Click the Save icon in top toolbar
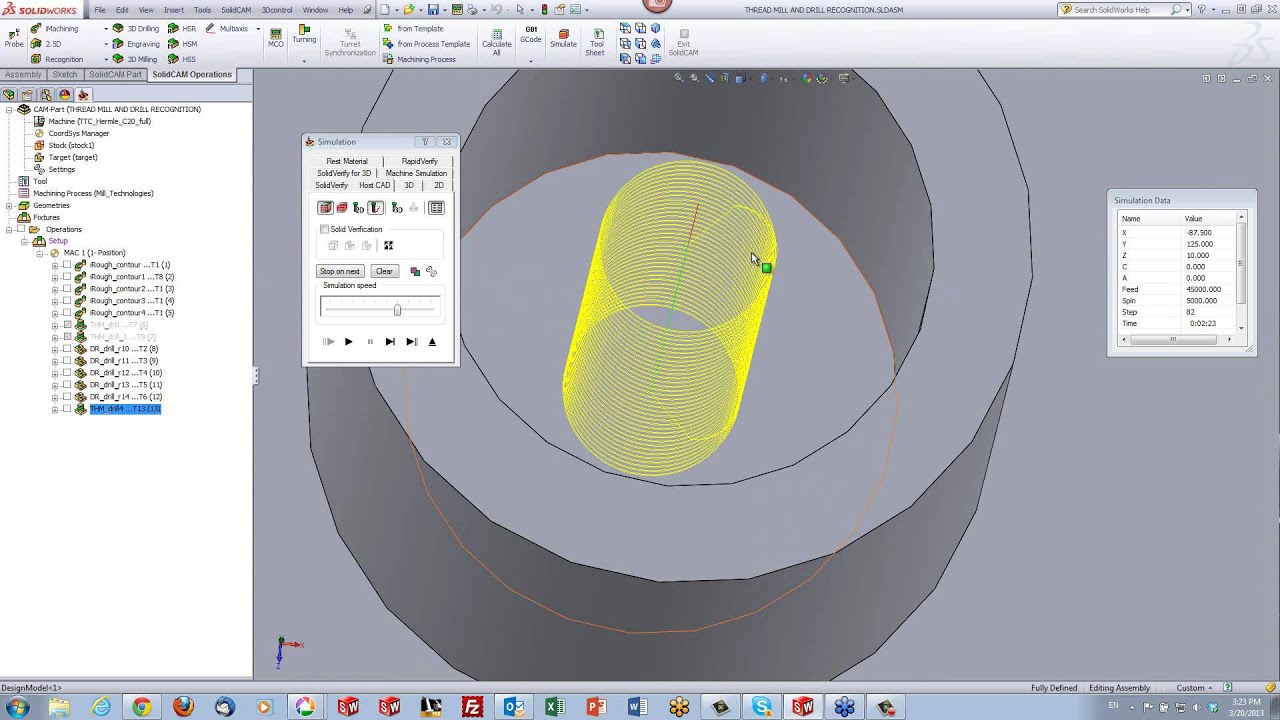 pos(433,10)
